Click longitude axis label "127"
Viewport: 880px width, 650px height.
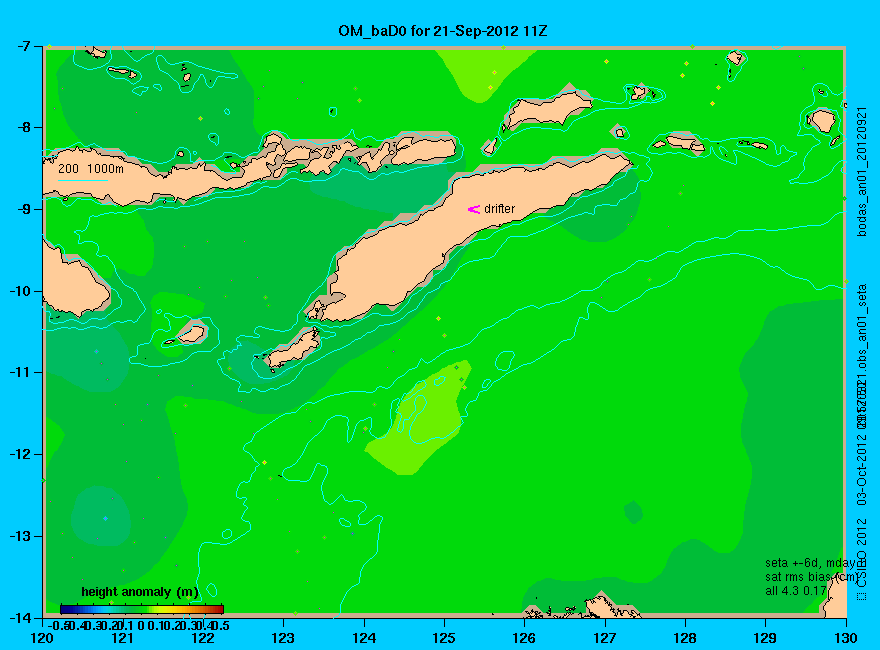pos(605,638)
